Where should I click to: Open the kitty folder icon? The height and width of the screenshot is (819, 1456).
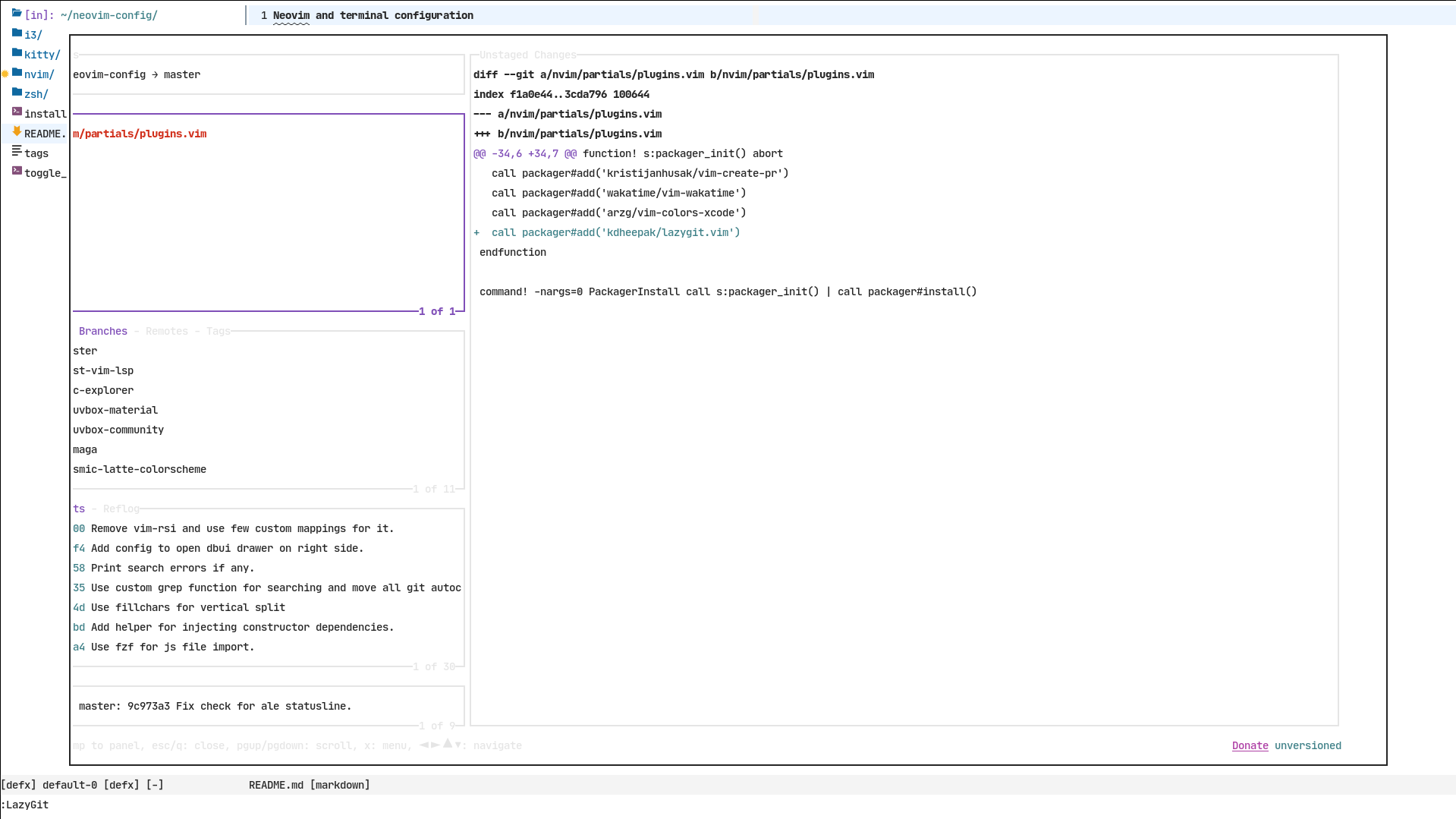(17, 53)
